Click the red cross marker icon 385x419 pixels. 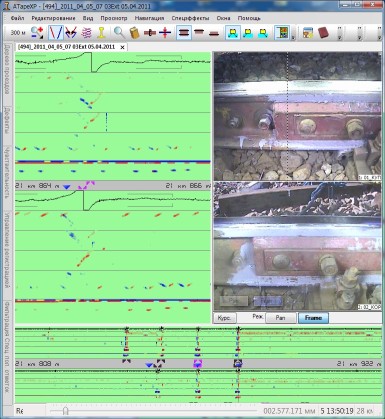click(x=165, y=33)
